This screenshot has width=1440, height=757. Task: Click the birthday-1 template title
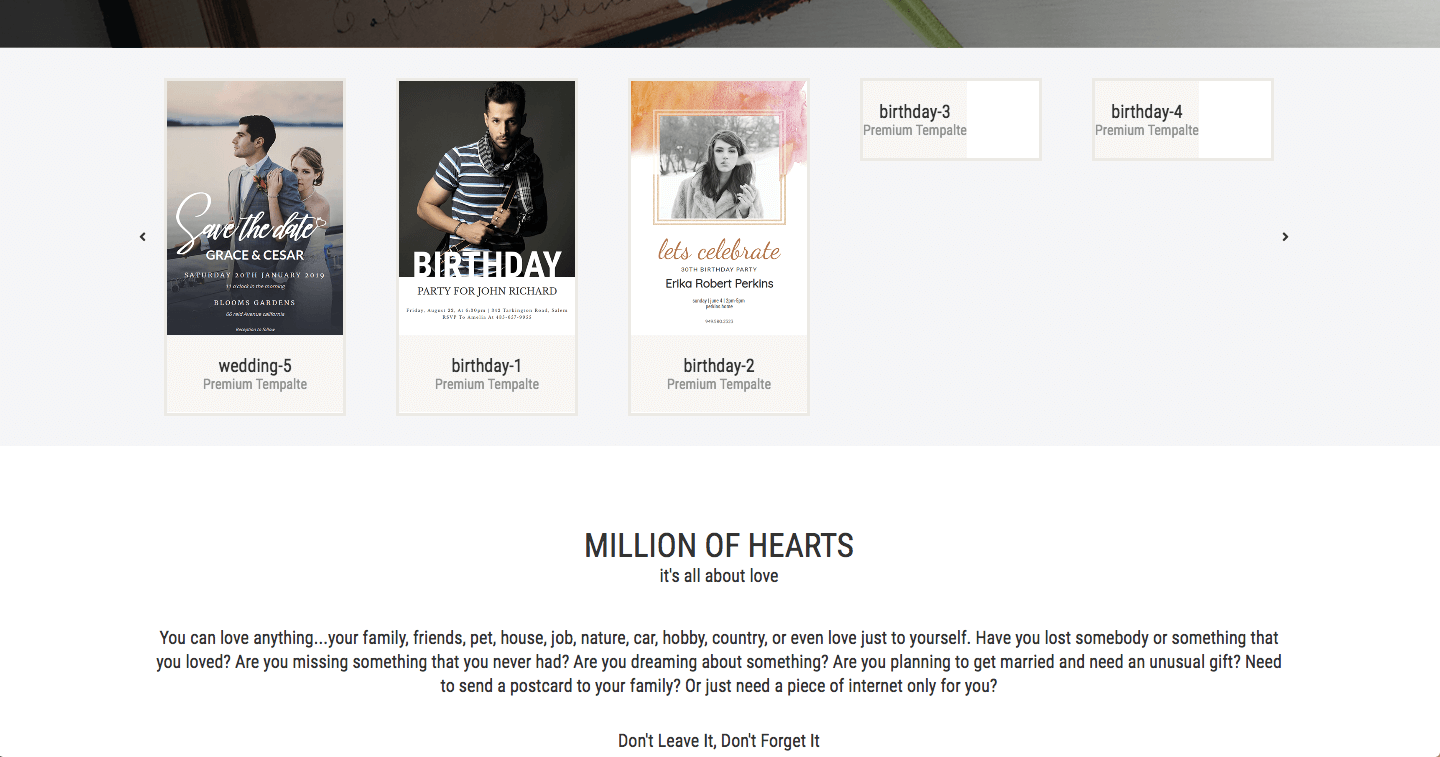(x=487, y=366)
